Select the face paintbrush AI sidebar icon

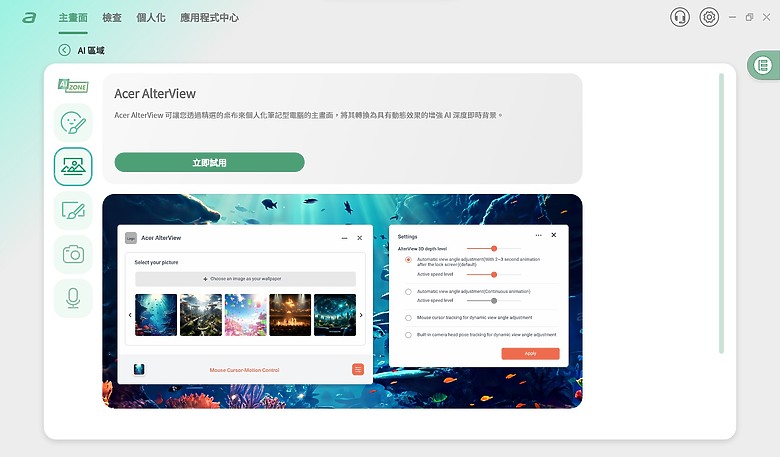click(x=73, y=122)
